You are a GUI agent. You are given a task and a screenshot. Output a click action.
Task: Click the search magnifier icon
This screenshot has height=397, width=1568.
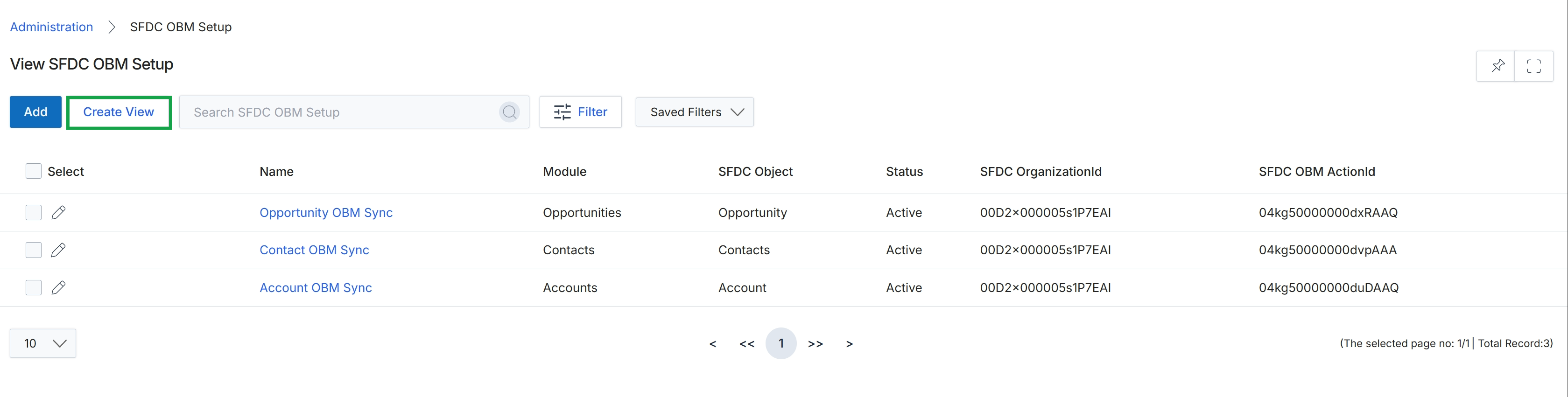coord(509,112)
